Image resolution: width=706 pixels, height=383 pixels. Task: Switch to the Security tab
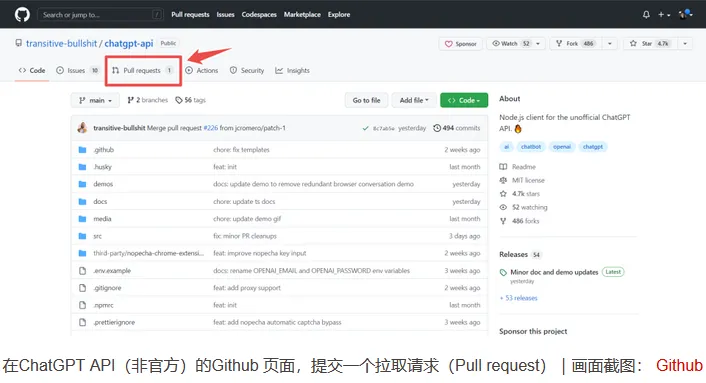247,70
